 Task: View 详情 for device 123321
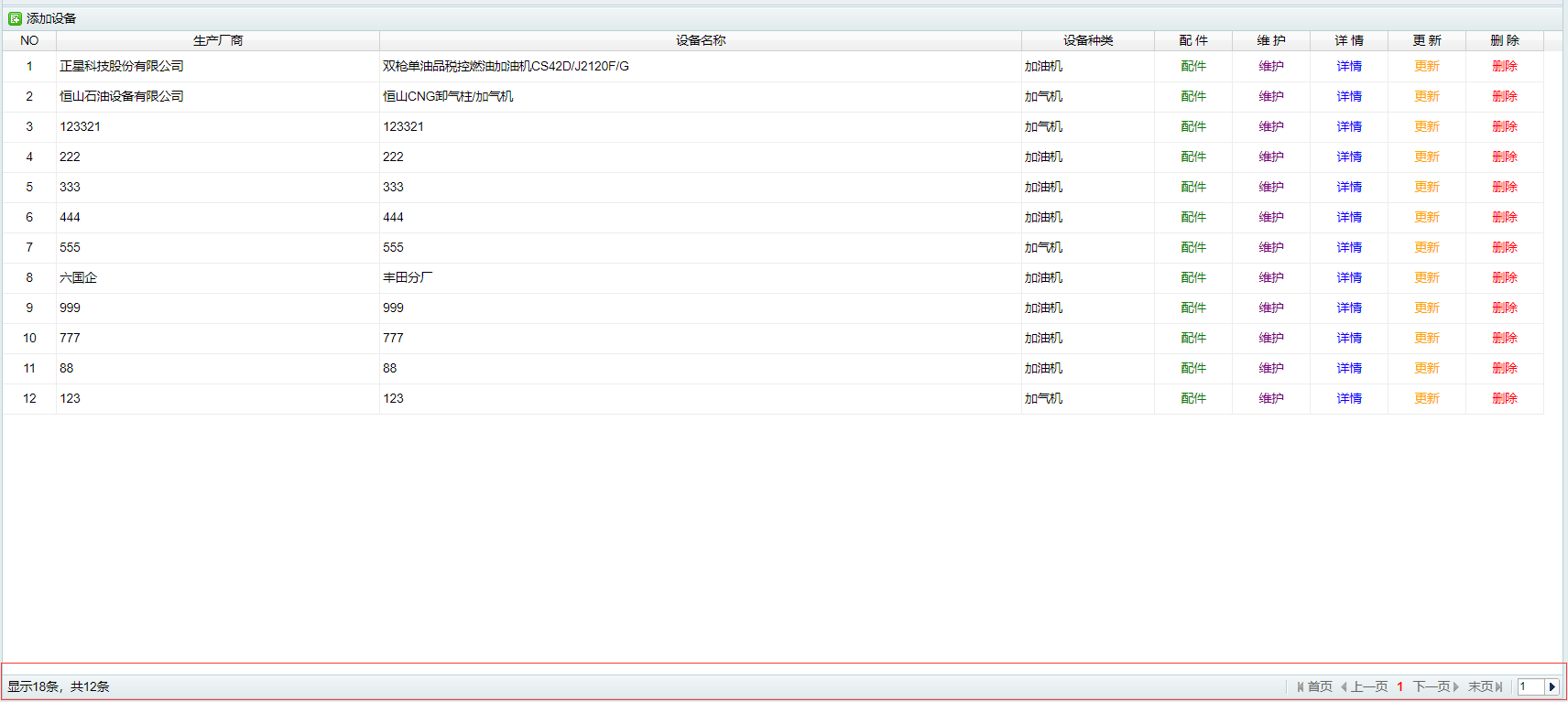coord(1348,126)
